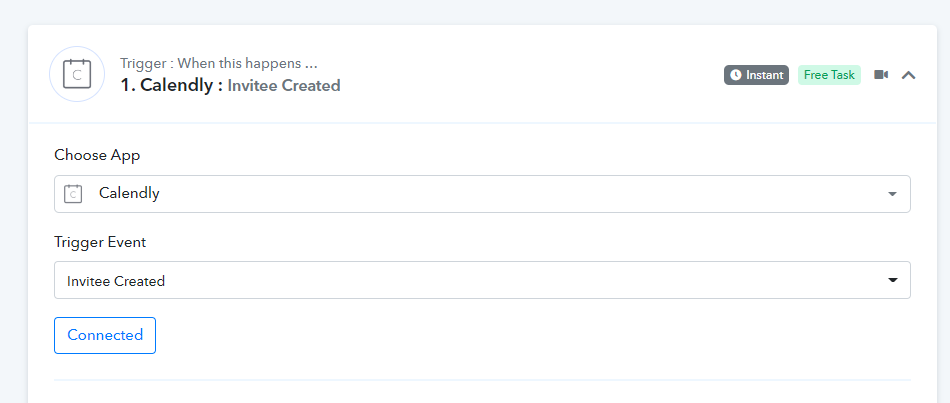950x403 pixels.
Task: Click the round Calendly calendar icon in header
Action: [77, 74]
